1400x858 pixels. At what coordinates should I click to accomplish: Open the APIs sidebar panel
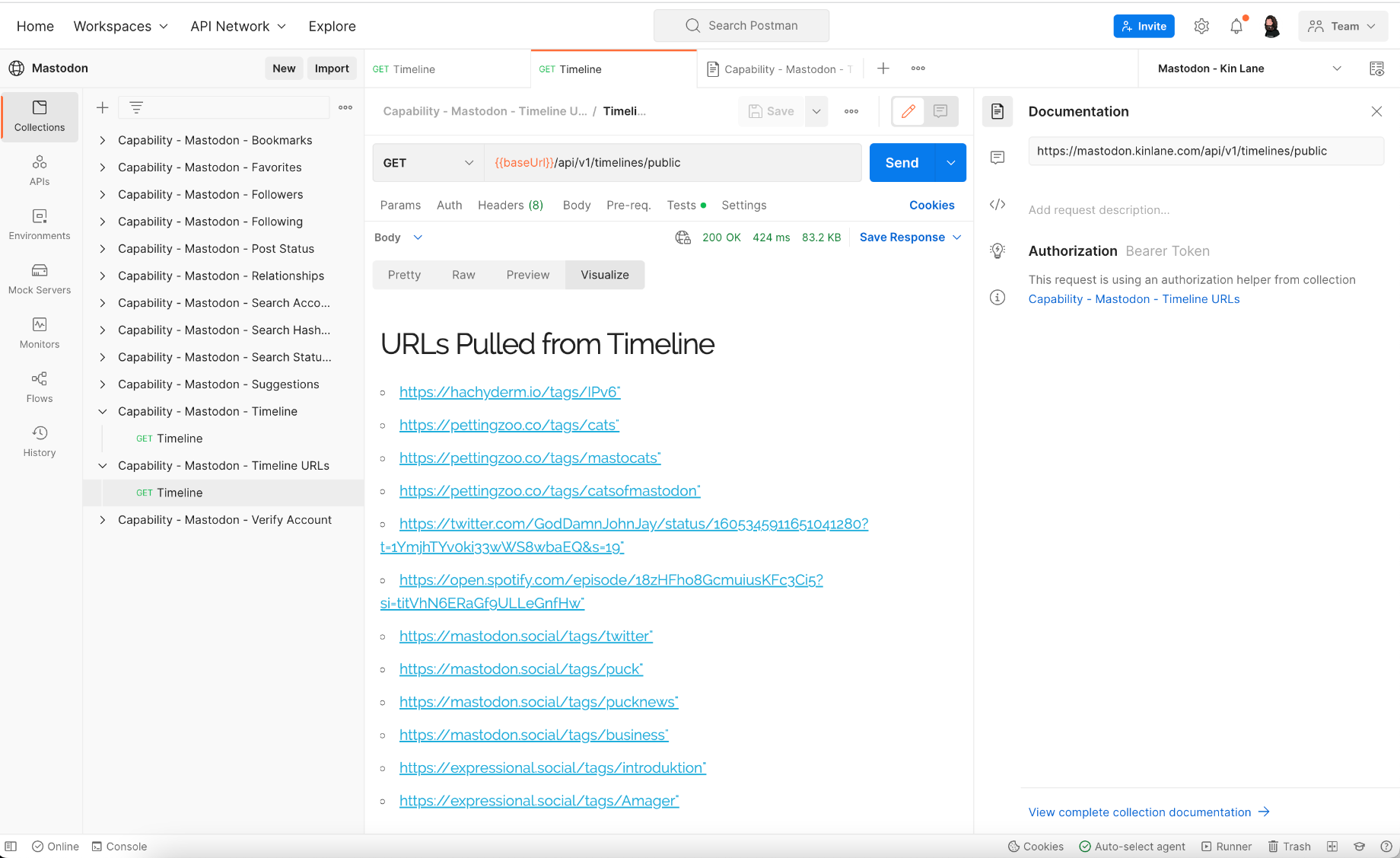[40, 171]
